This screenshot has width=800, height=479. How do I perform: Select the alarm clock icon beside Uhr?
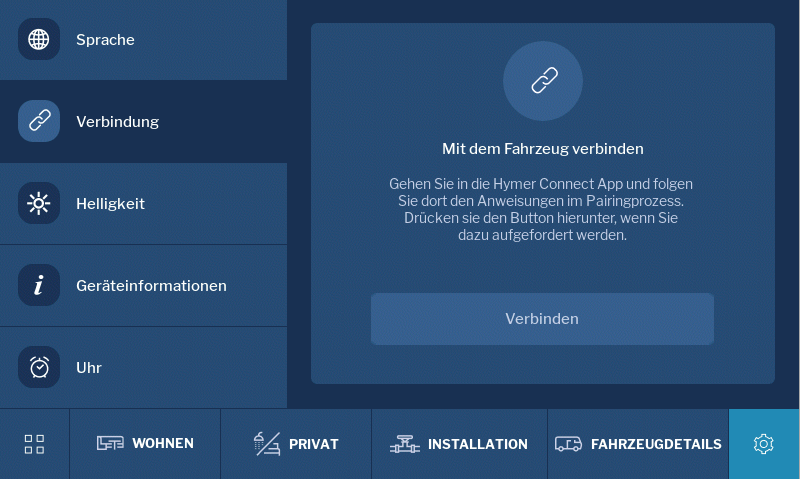point(39,367)
